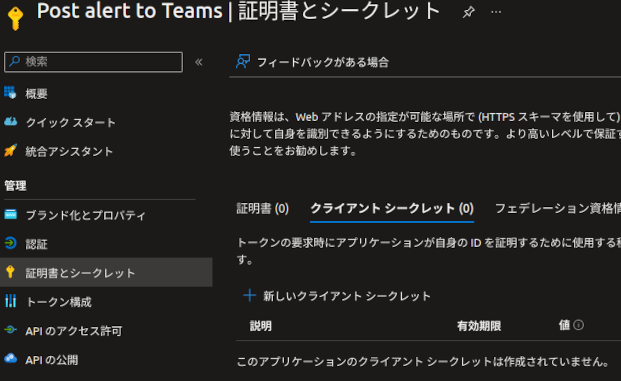
Task: Click the 概要 grid icon
Action: (10, 93)
